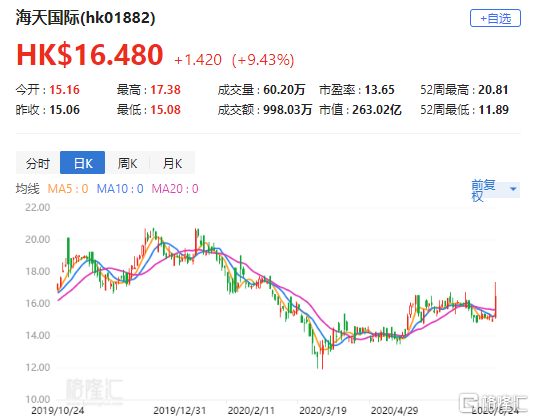Click the 前复权 dropdown arrow
The image size is (534, 420).
pyautogui.click(x=513, y=189)
